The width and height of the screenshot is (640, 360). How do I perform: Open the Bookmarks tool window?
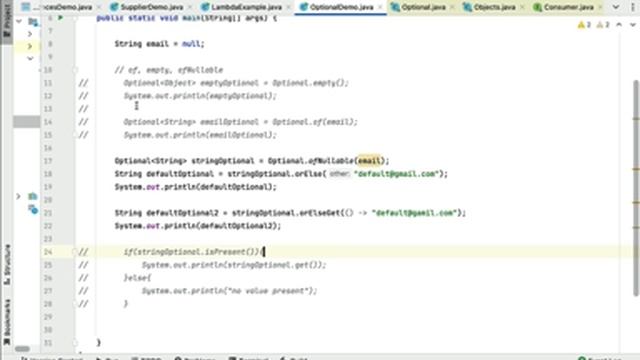7,322
